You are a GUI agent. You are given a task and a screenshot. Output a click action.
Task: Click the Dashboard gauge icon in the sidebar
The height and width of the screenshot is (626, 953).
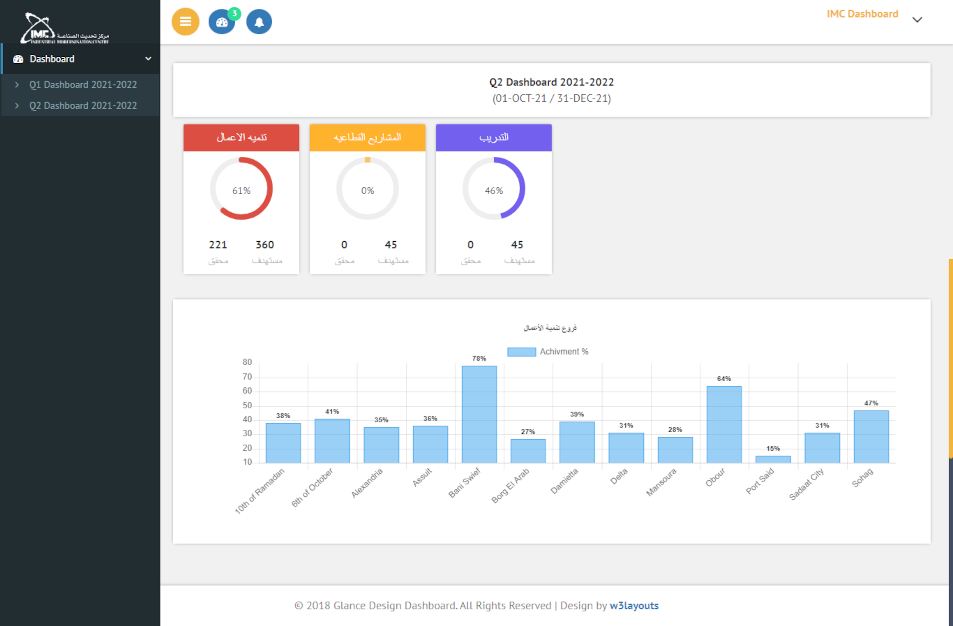click(18, 59)
